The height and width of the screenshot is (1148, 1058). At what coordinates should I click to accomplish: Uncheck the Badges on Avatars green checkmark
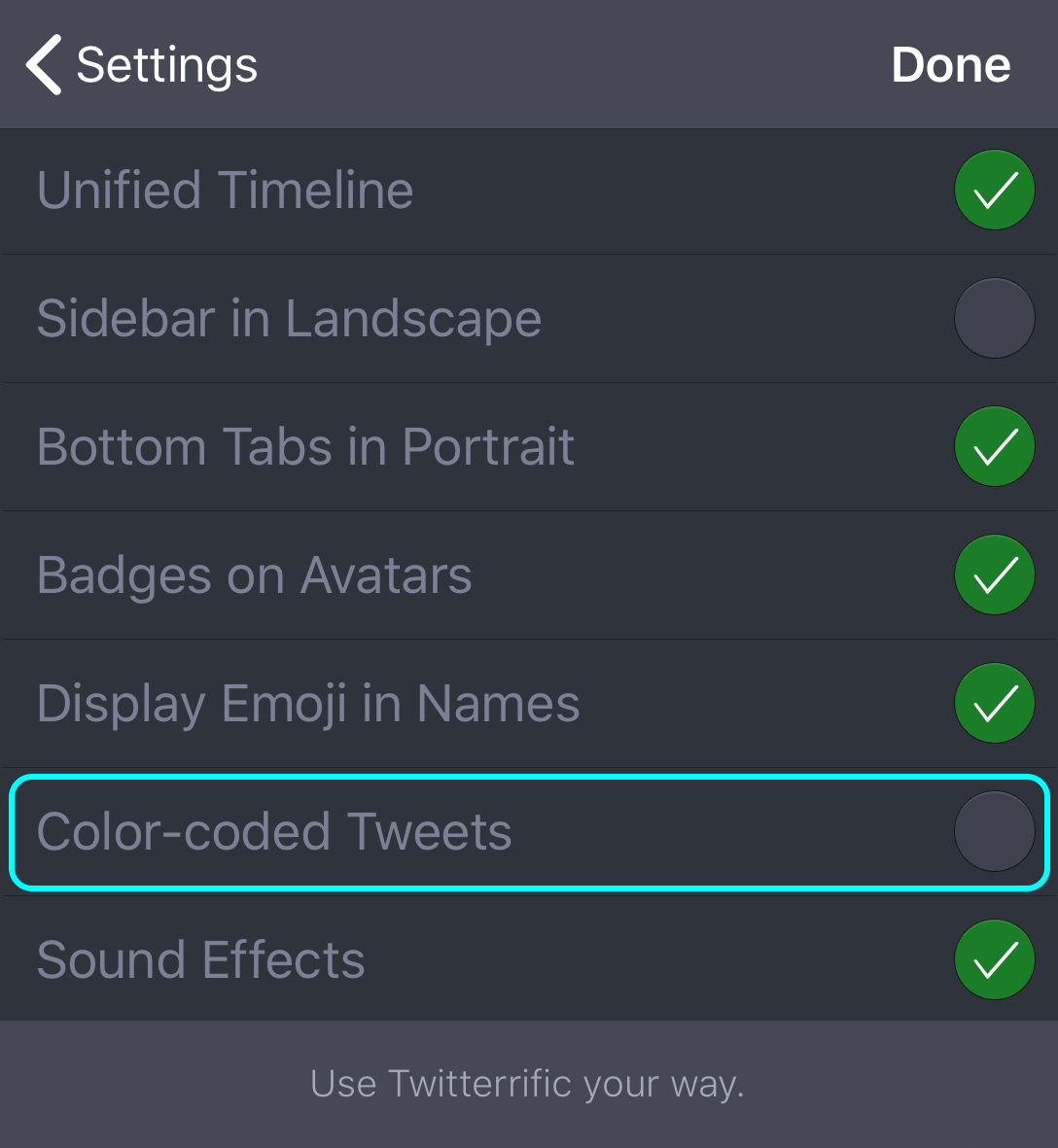(x=994, y=574)
